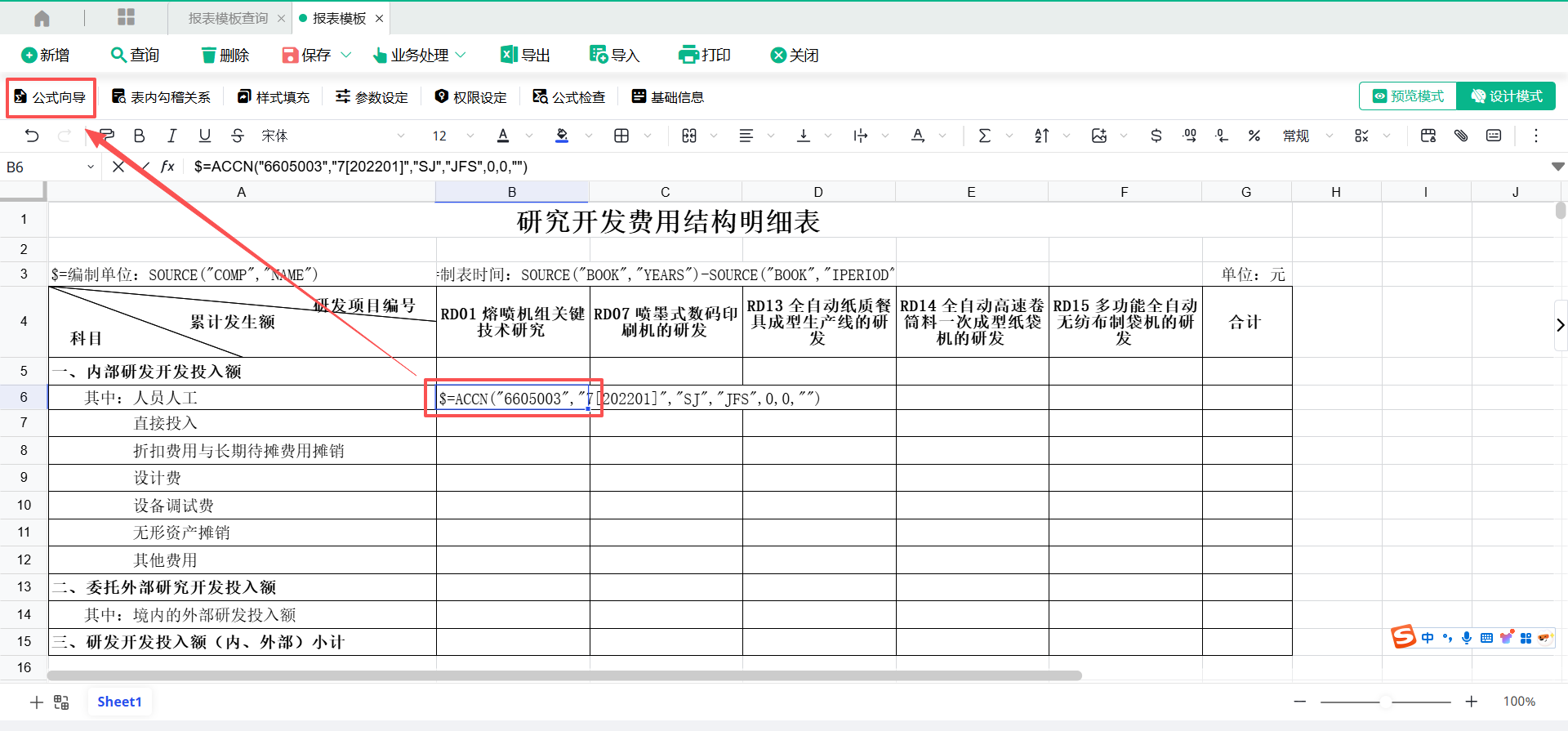
Task: Apply strikethrough to the cell text
Action: (237, 136)
